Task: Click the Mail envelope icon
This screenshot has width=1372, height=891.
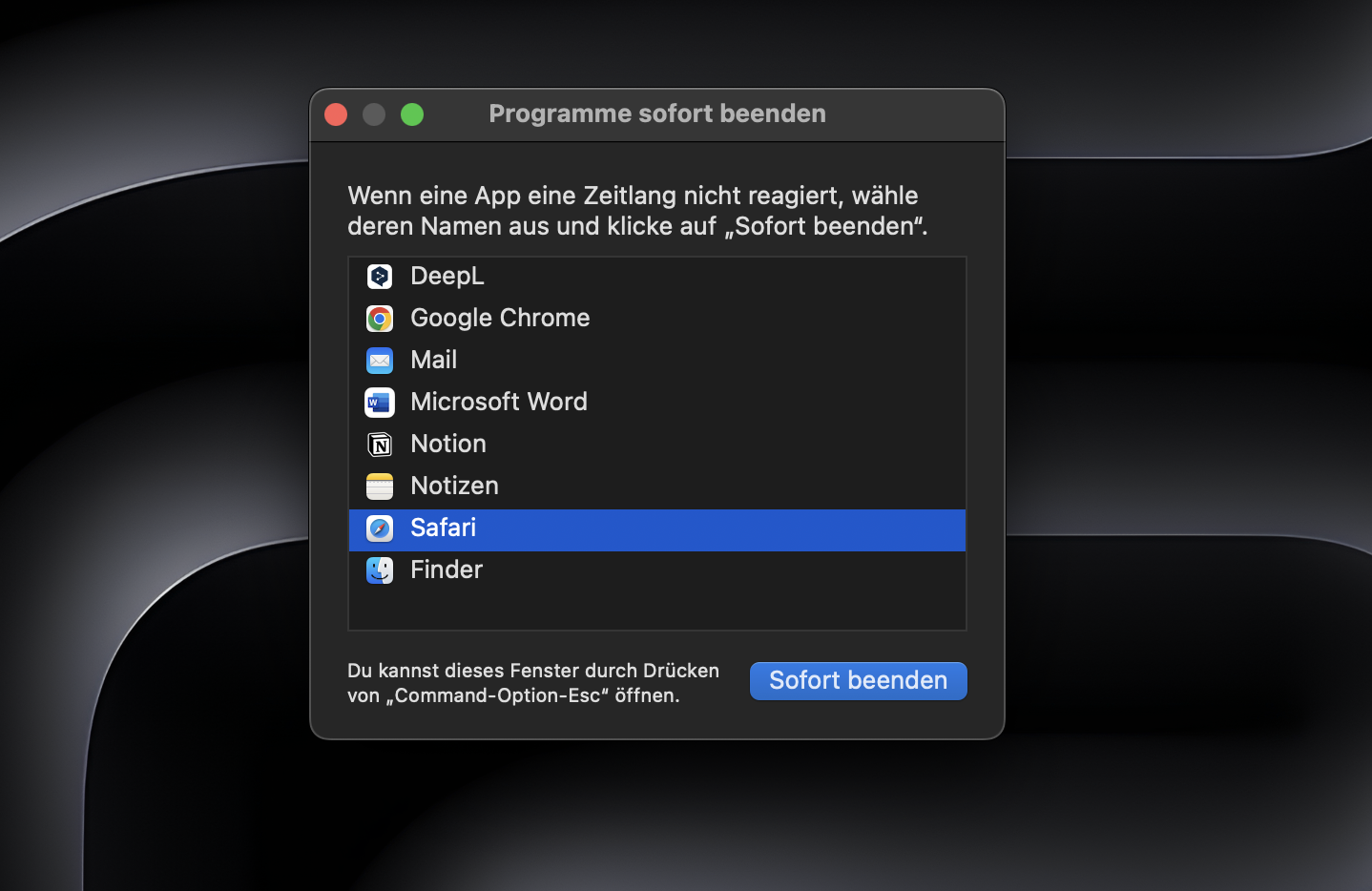Action: [x=380, y=361]
